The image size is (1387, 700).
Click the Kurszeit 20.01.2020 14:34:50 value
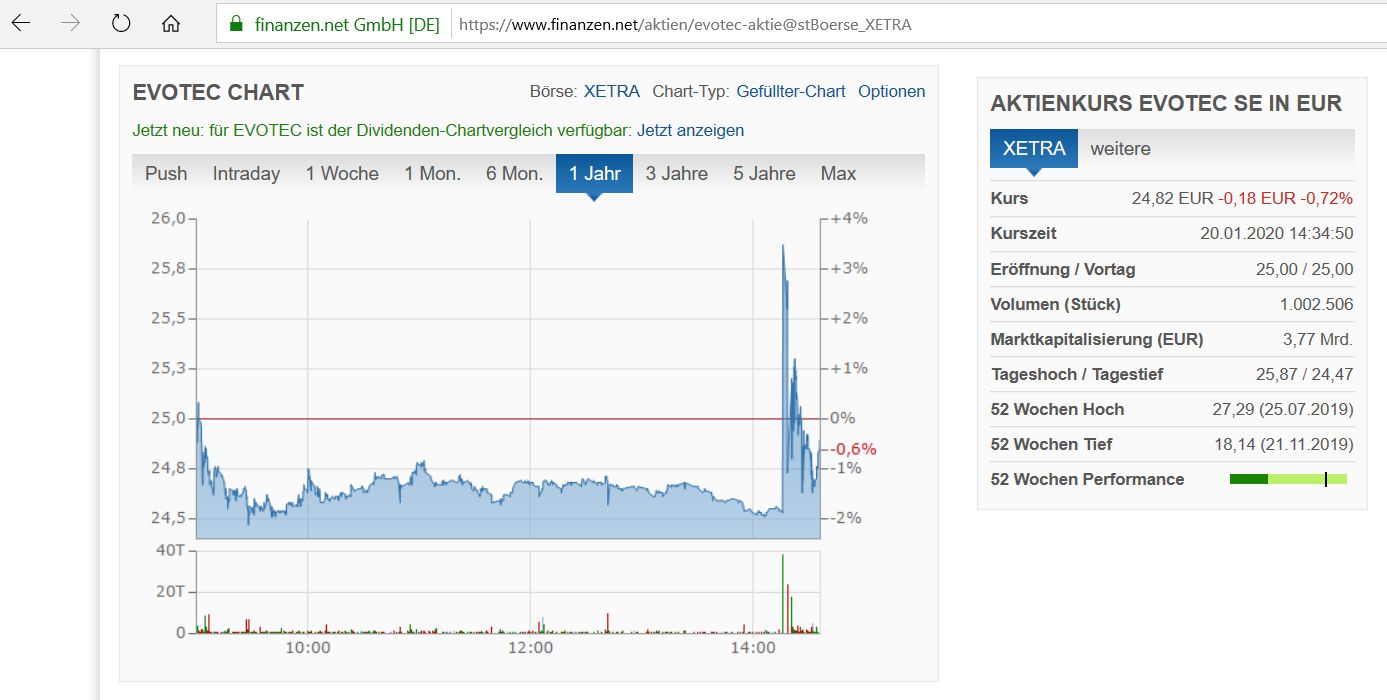(1276, 233)
